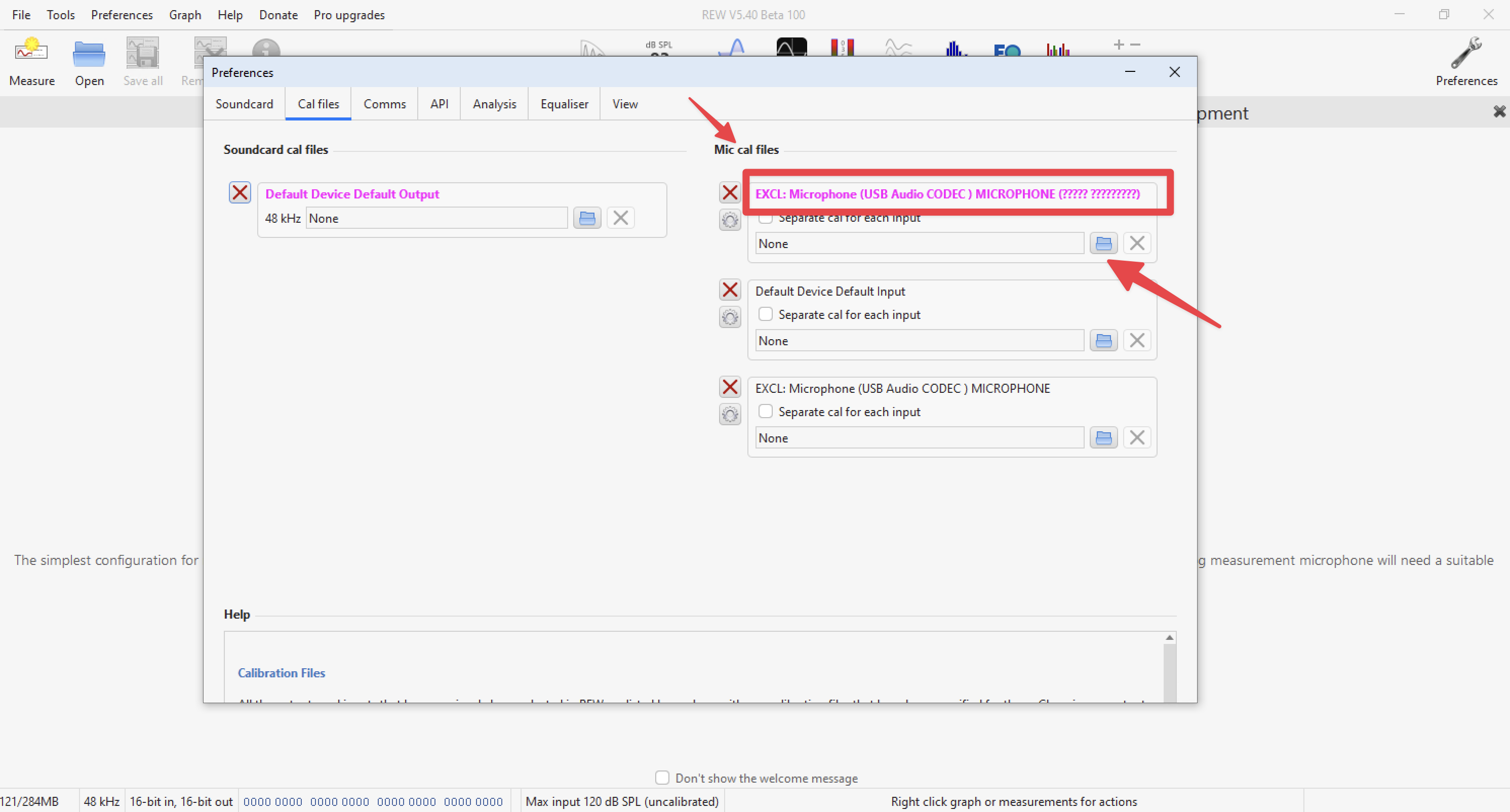Browse cal file for Default Device Default Output

(x=587, y=218)
